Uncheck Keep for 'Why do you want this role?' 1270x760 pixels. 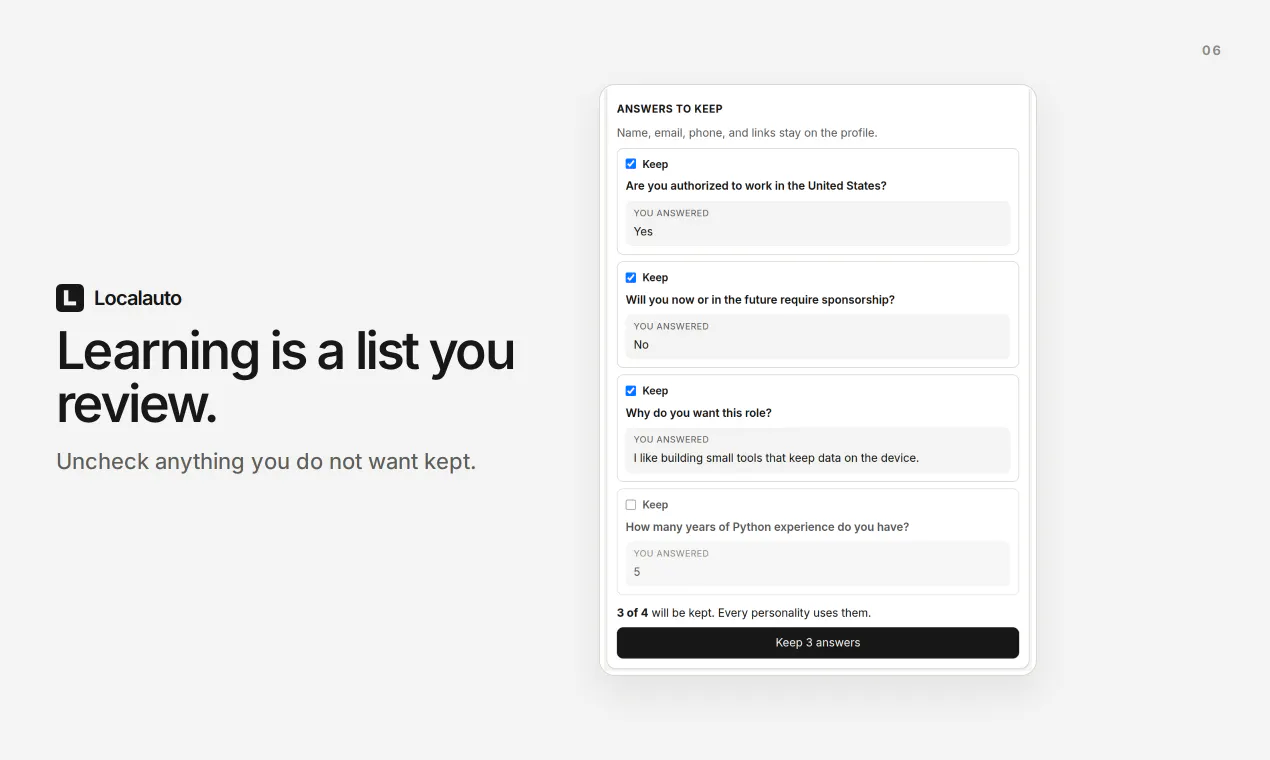tap(631, 391)
